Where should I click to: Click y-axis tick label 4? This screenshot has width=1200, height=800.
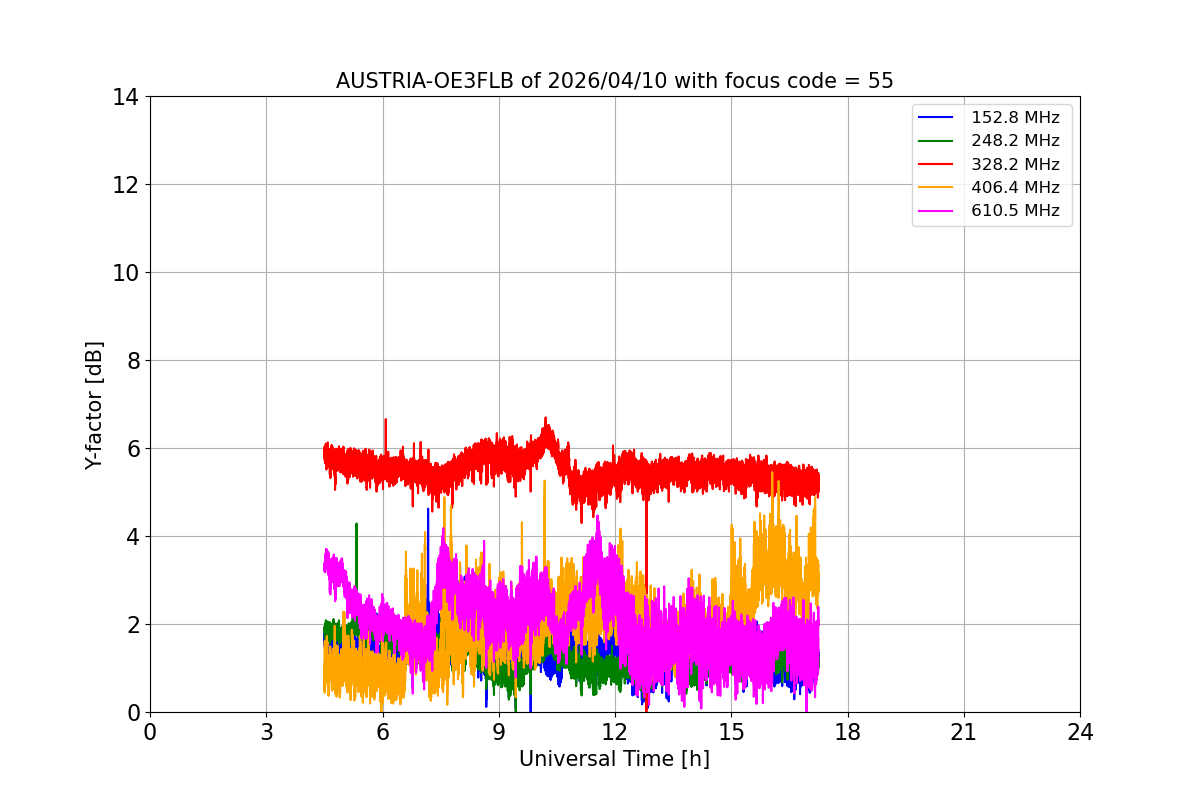click(131, 537)
